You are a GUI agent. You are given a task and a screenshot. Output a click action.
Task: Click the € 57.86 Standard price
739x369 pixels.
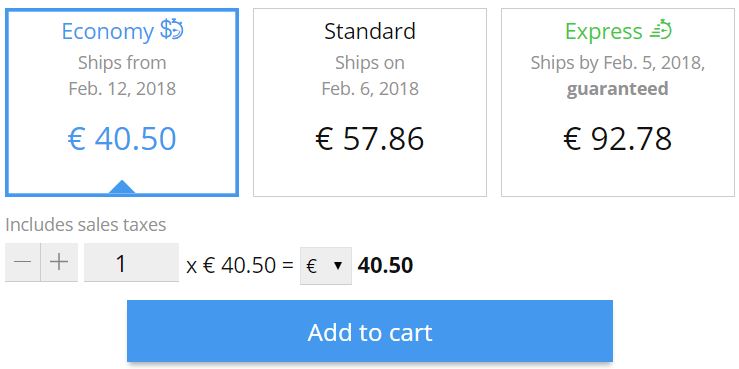click(370, 139)
